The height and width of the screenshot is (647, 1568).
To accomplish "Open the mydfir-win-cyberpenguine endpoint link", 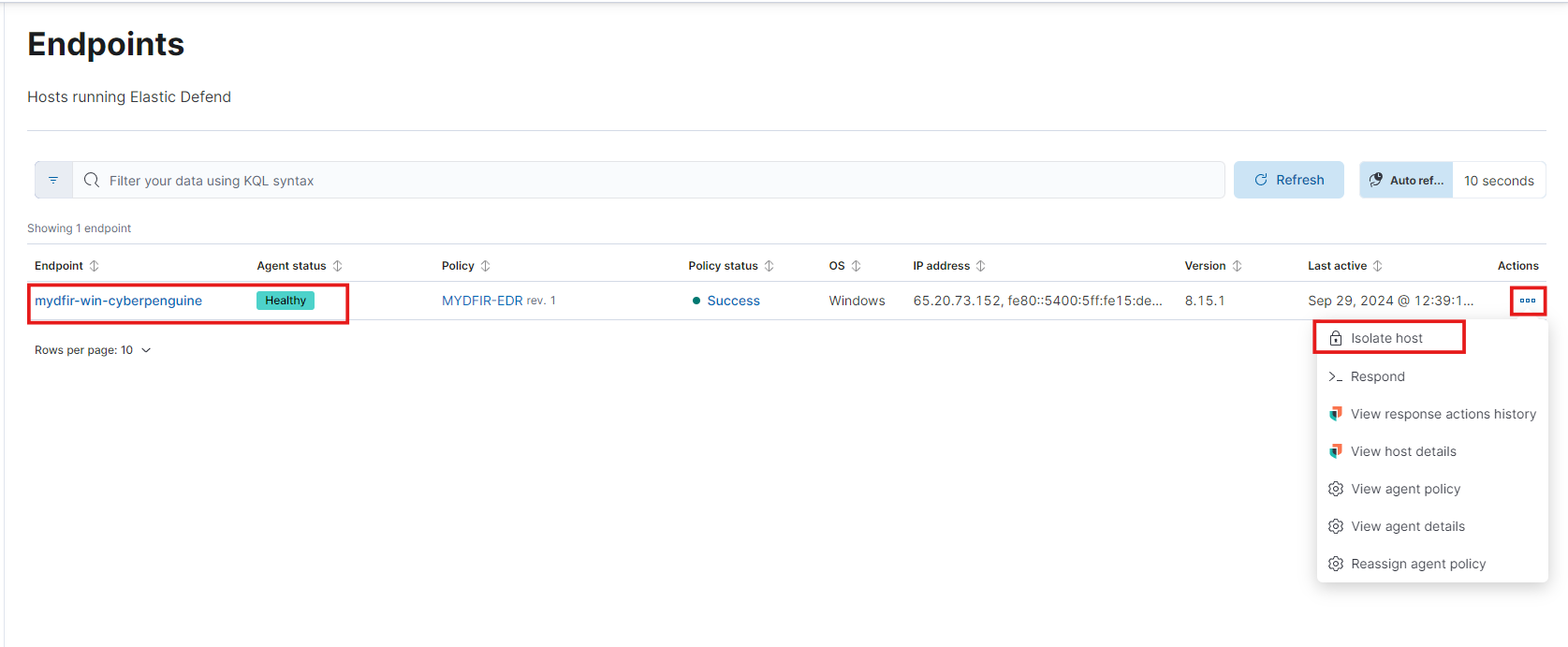I will coord(118,301).
